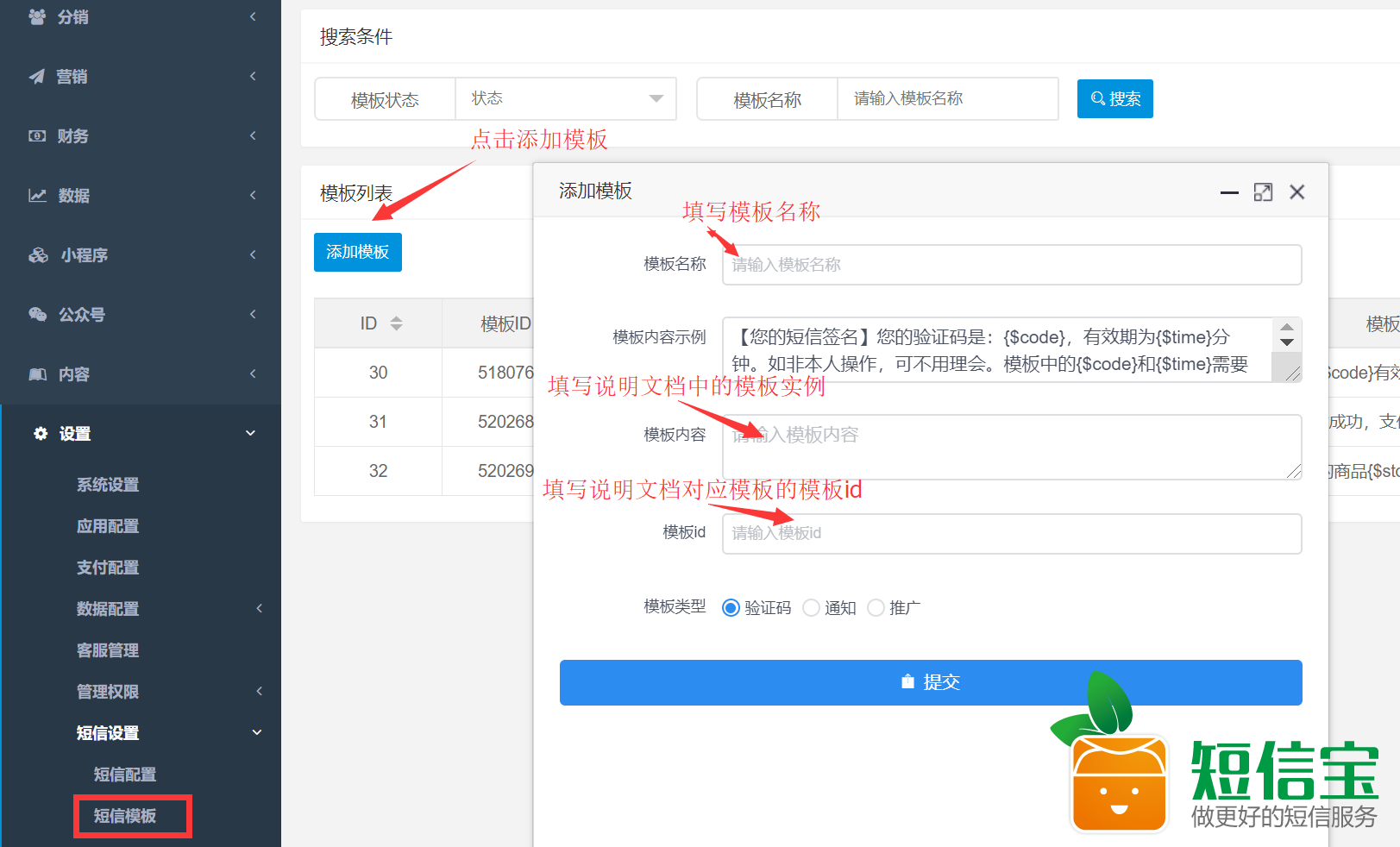Click the 设置 gear icon

(x=41, y=434)
